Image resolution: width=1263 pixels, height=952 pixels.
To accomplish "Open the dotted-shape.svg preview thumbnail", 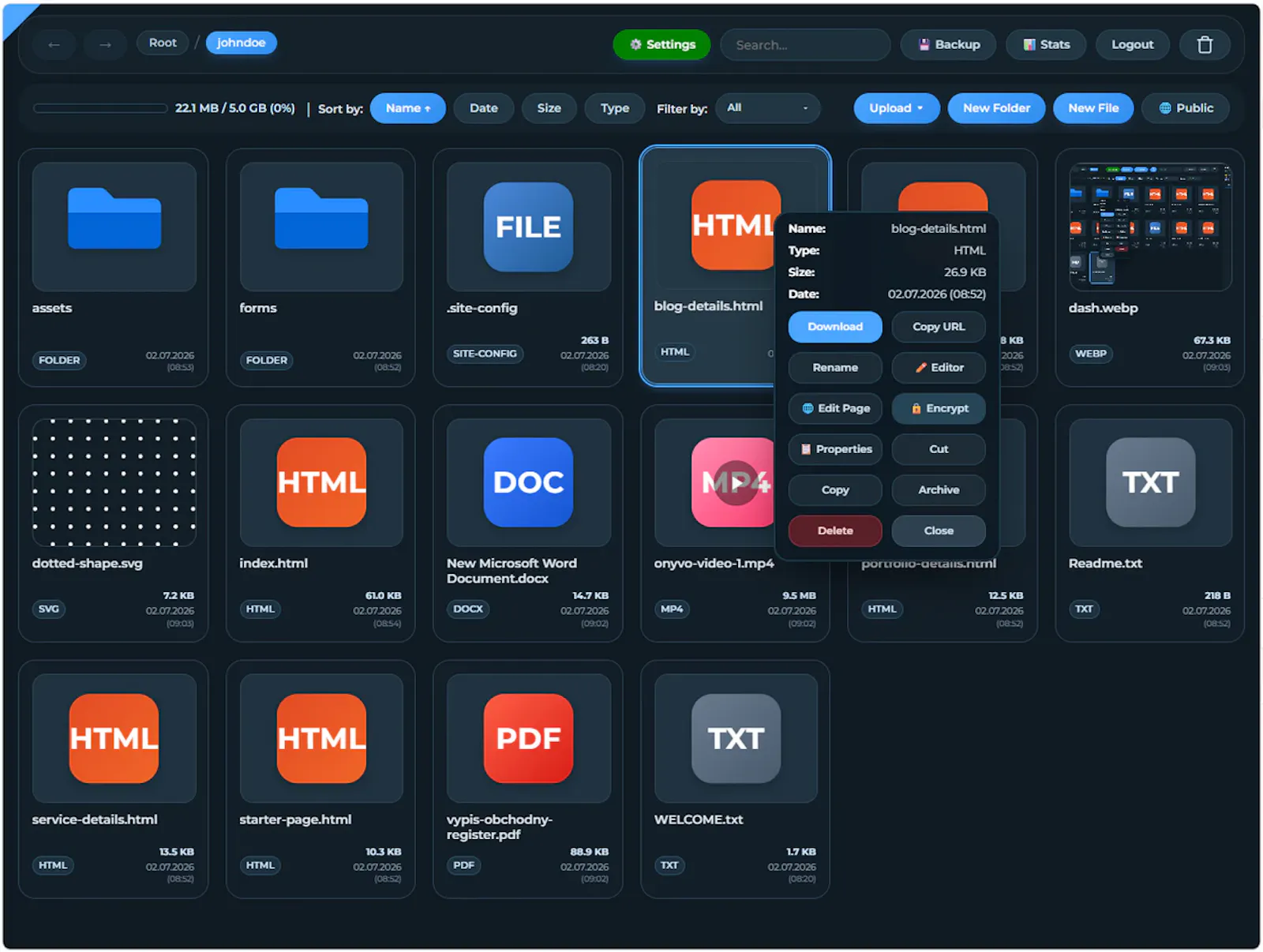I will pyautogui.click(x=114, y=482).
